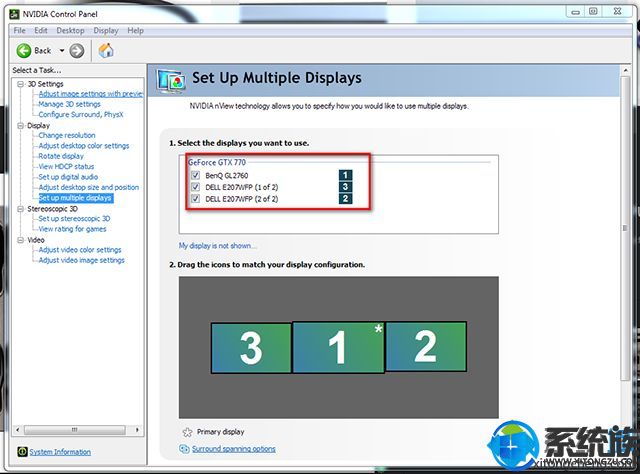Collapse the Video tree node

[x=20, y=240]
